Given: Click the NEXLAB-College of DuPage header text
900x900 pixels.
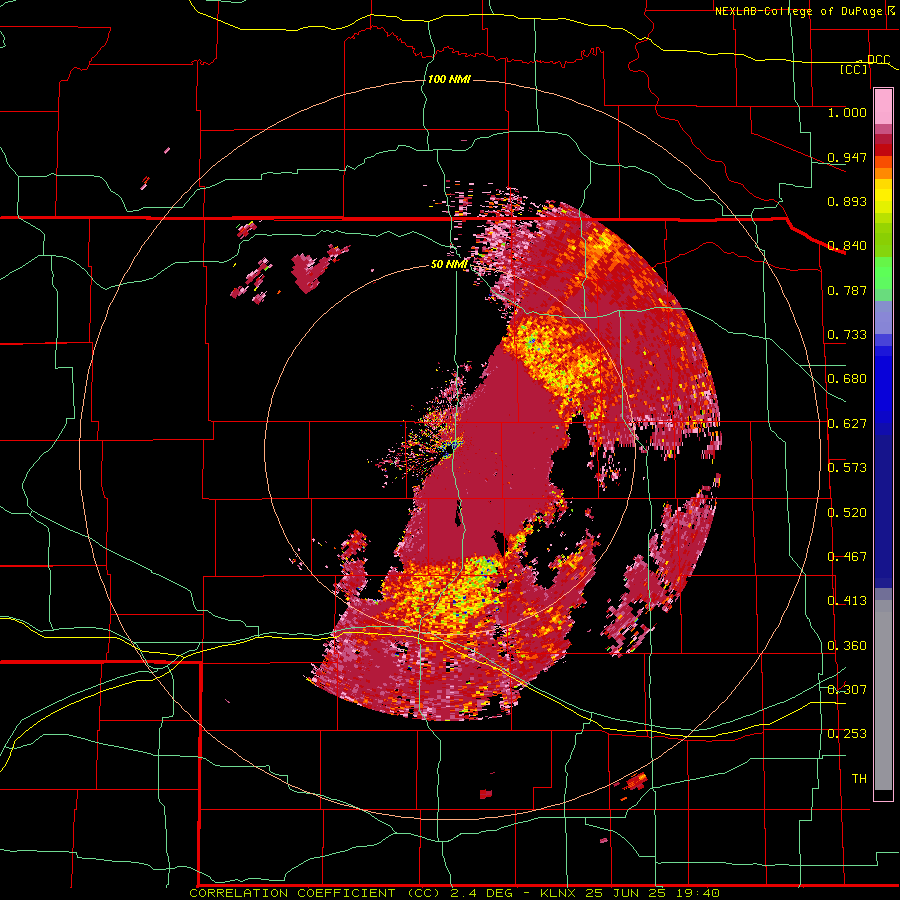Looking at the screenshot, I should [798, 11].
